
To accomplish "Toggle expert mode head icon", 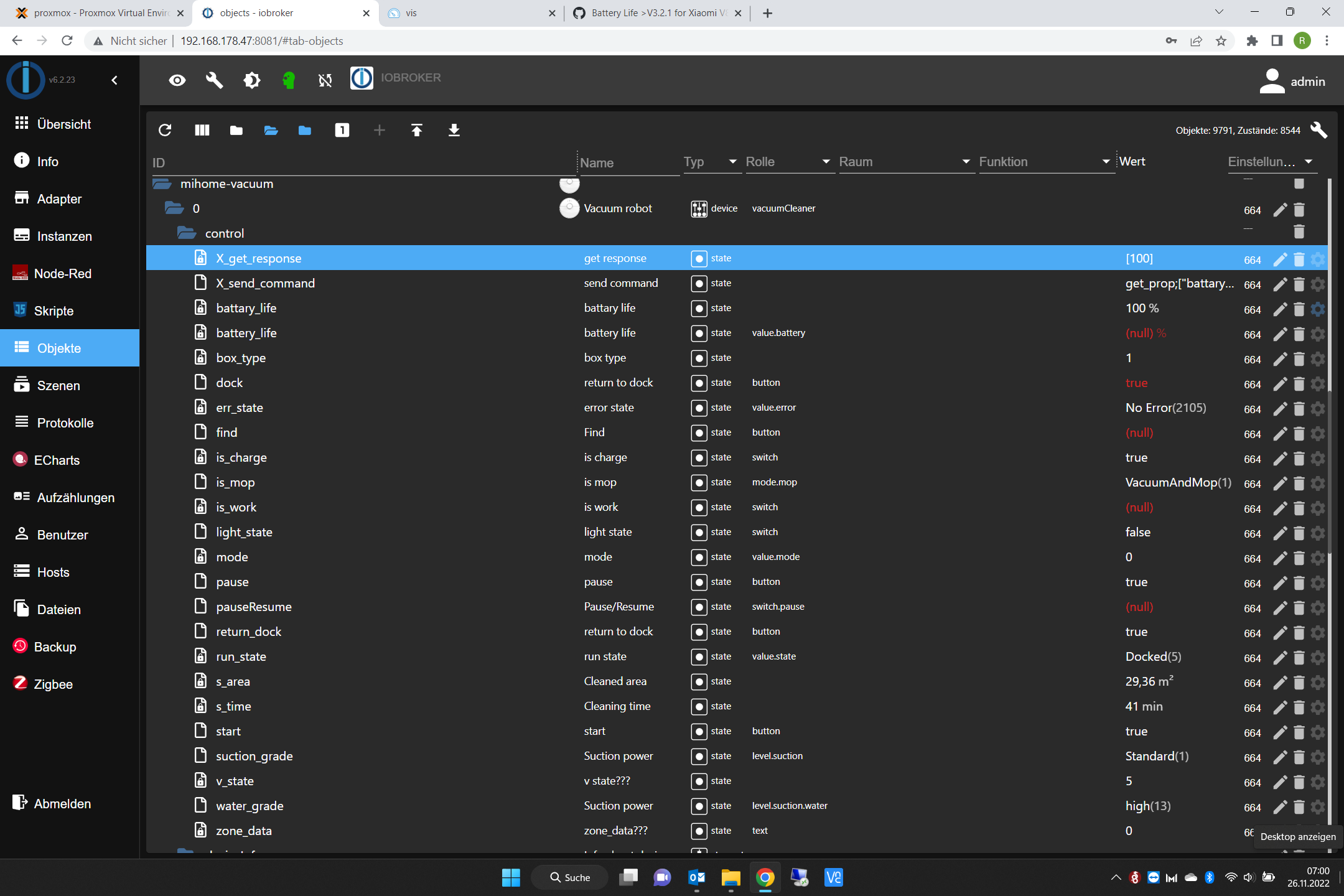I will (x=288, y=80).
